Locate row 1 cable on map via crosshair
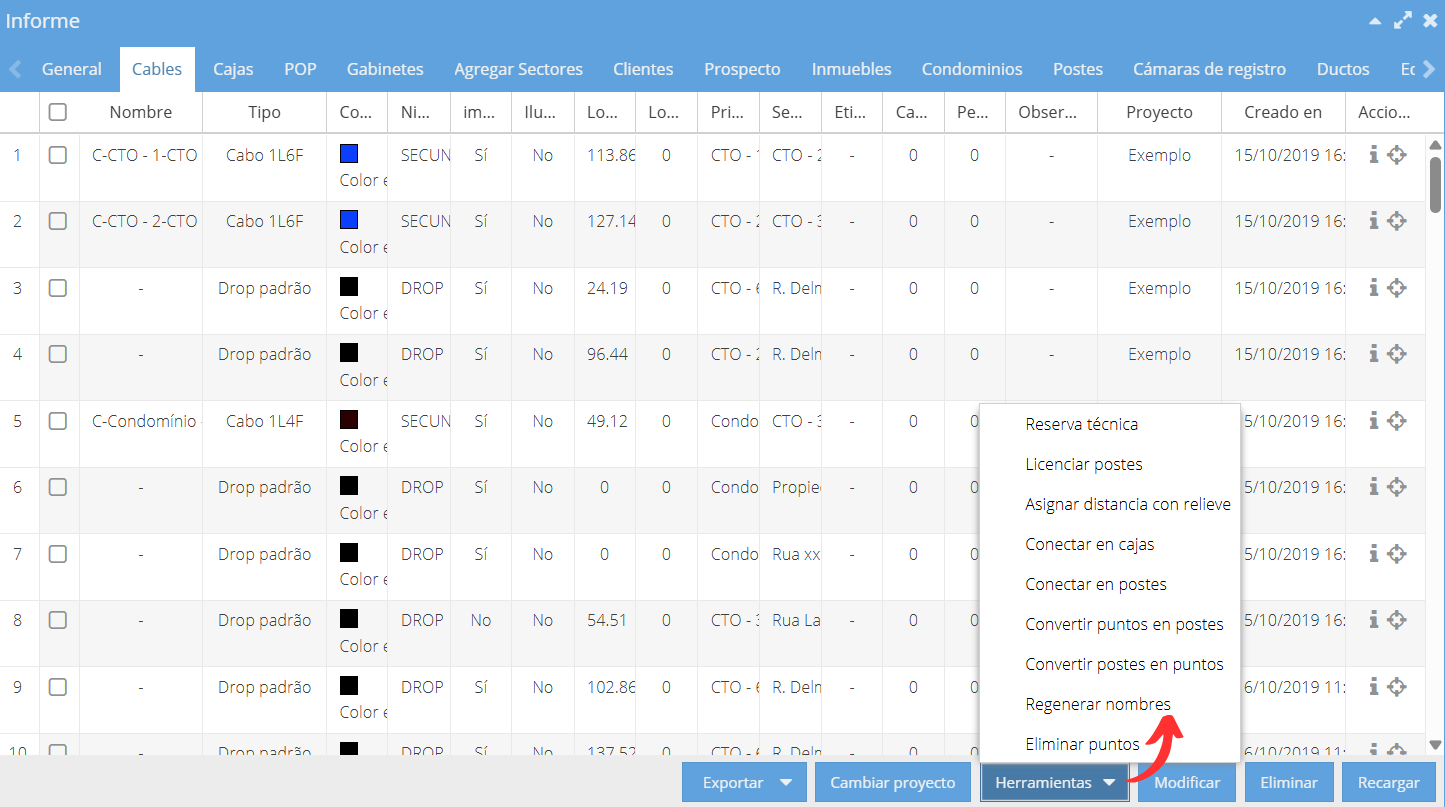The width and height of the screenshot is (1445, 807). pyautogui.click(x=1397, y=155)
